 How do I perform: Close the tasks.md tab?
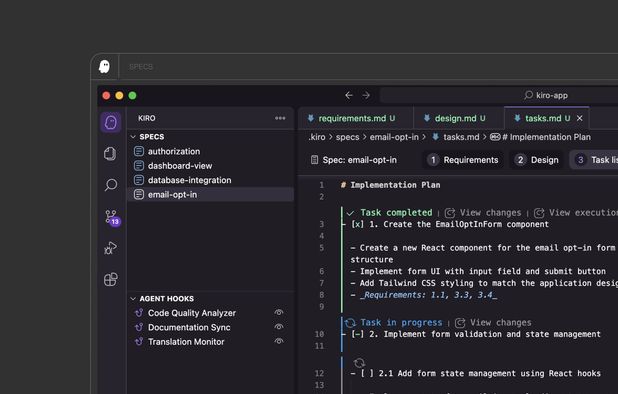click(579, 118)
